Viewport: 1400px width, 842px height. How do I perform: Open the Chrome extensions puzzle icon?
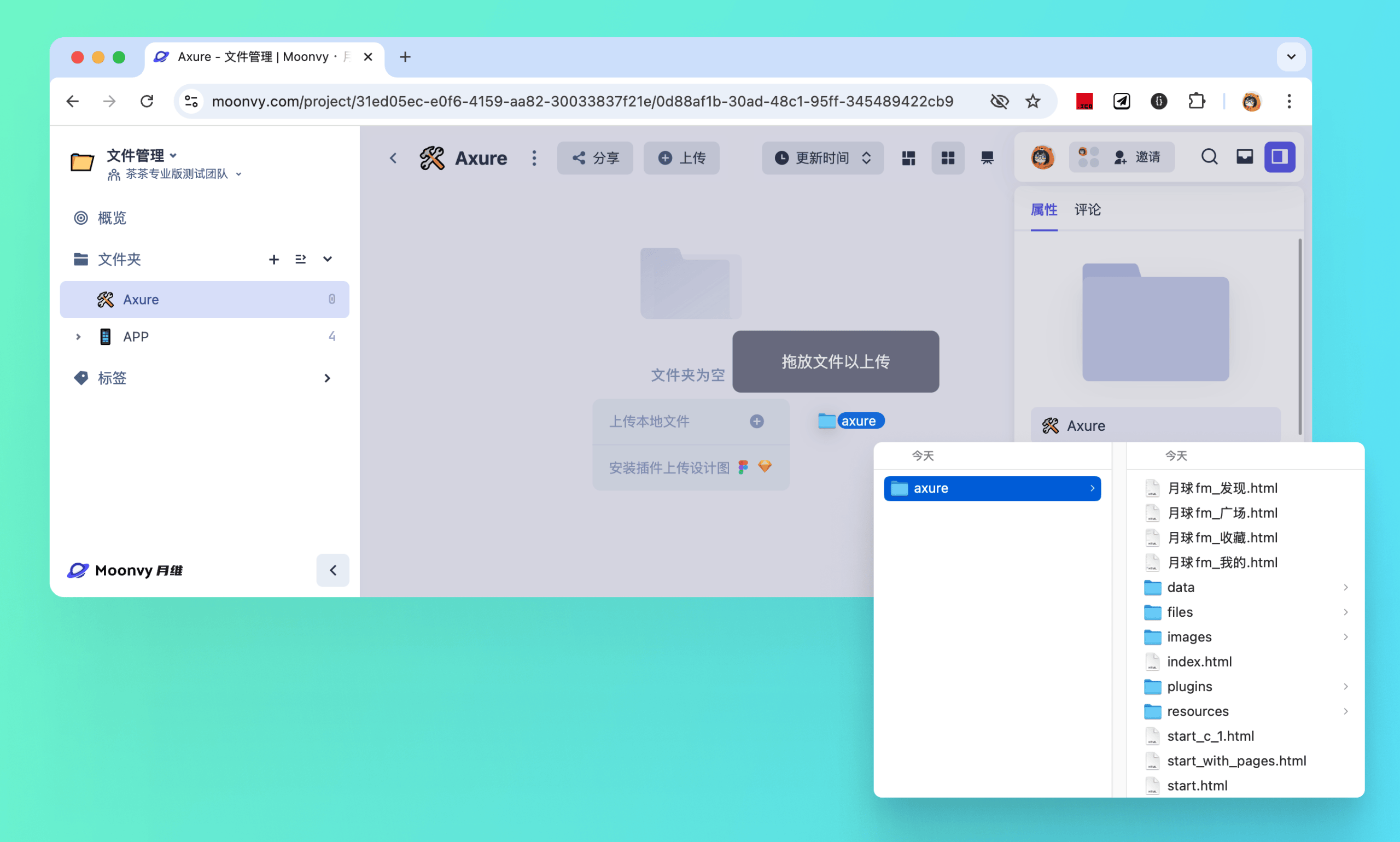[1196, 102]
